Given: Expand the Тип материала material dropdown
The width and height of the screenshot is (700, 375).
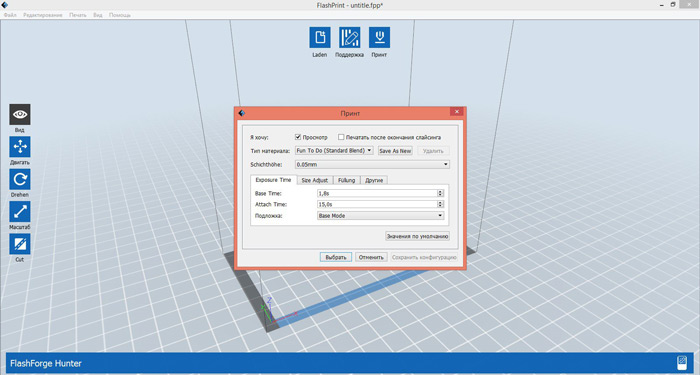Looking at the screenshot, I should click(x=334, y=151).
